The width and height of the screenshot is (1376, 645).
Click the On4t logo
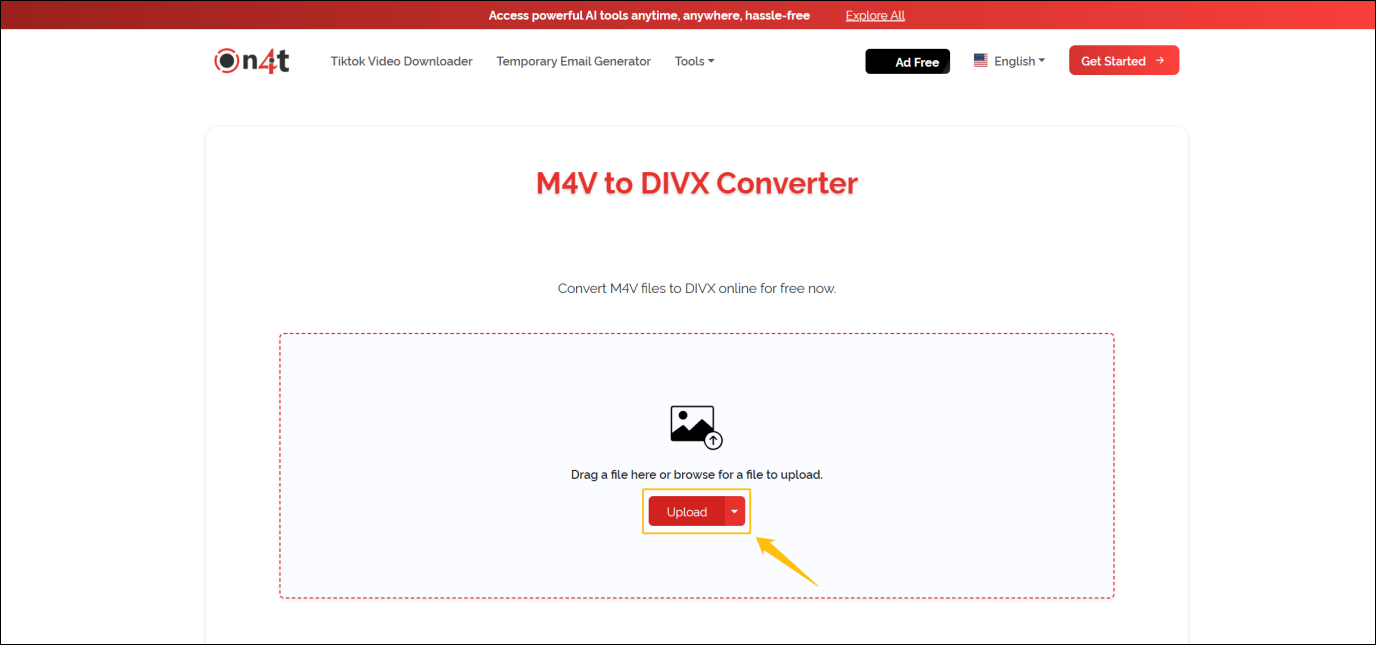pos(250,60)
